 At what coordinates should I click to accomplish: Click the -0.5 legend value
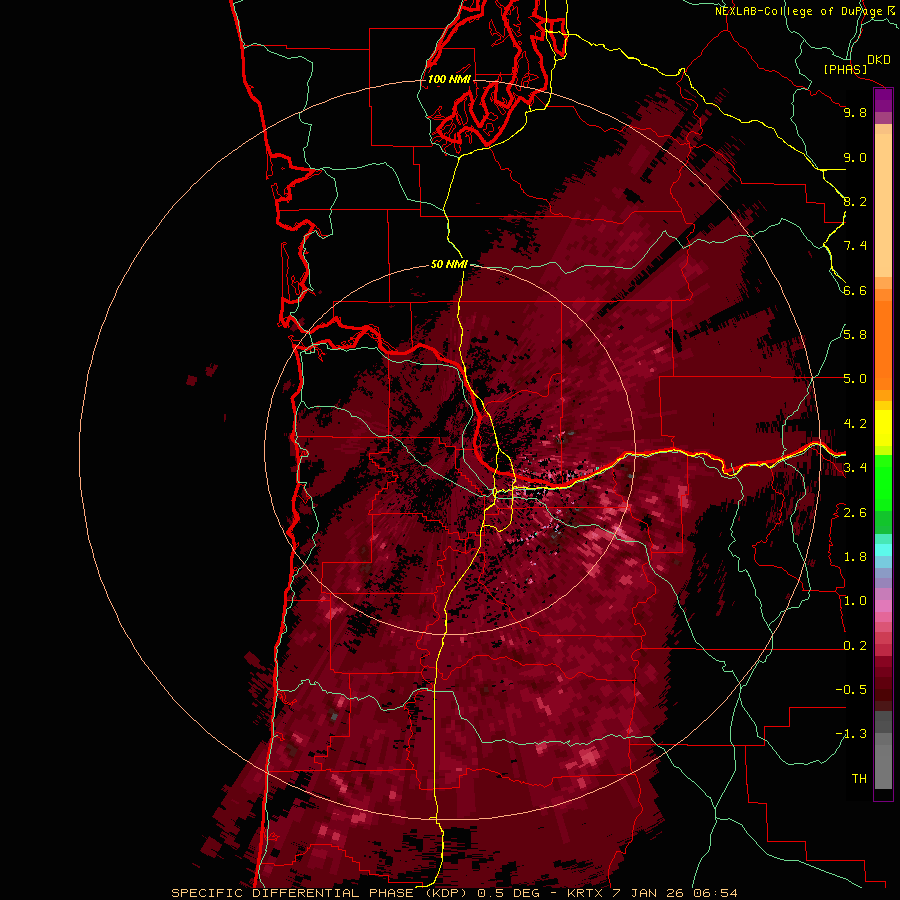pyautogui.click(x=851, y=689)
